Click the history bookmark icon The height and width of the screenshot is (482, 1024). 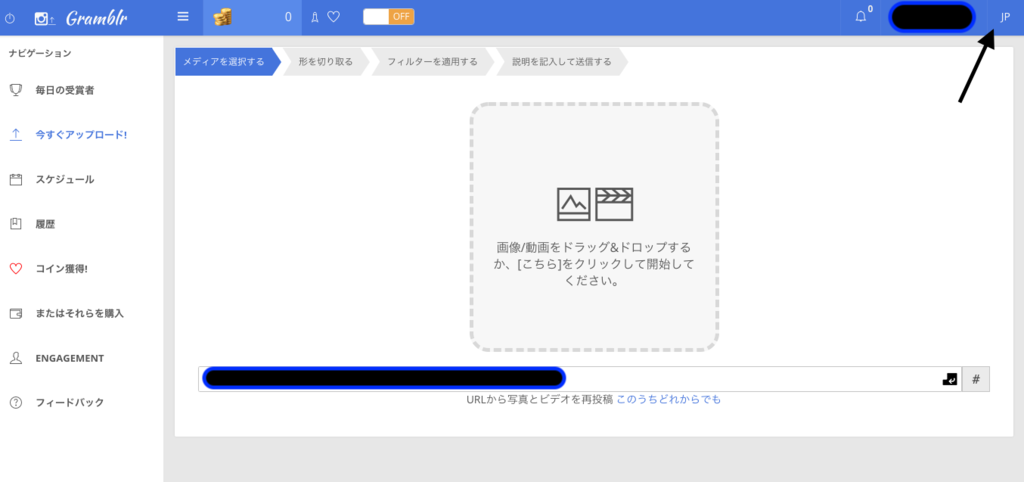16,224
